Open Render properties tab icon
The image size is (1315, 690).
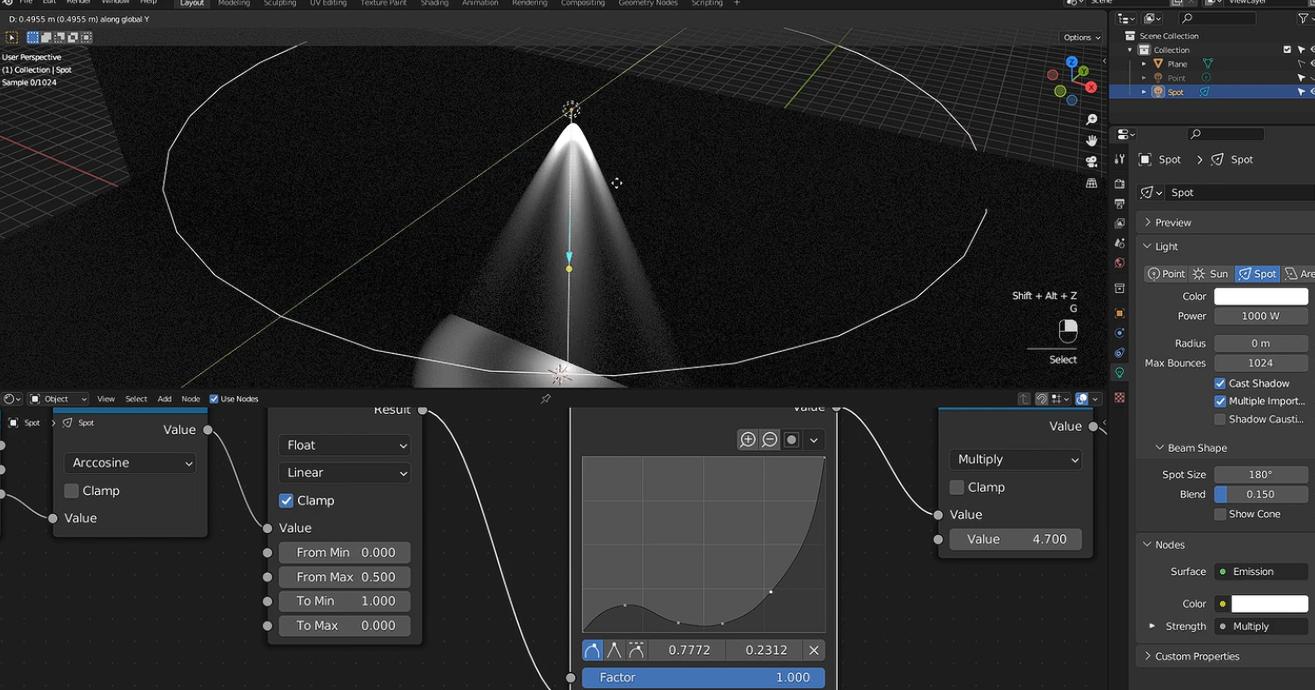(x=1119, y=184)
